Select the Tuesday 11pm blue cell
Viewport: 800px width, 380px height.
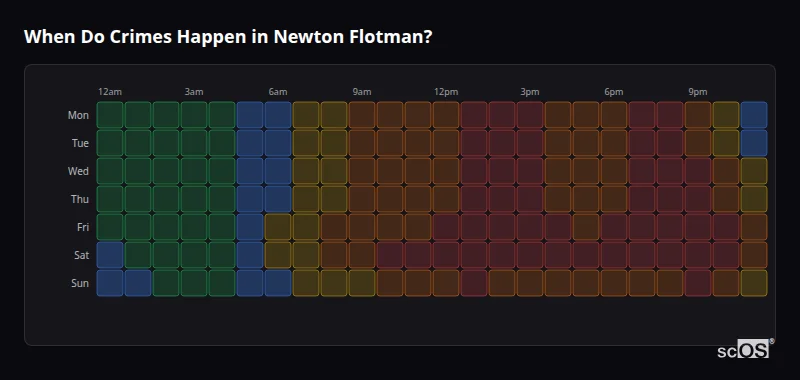click(x=754, y=143)
